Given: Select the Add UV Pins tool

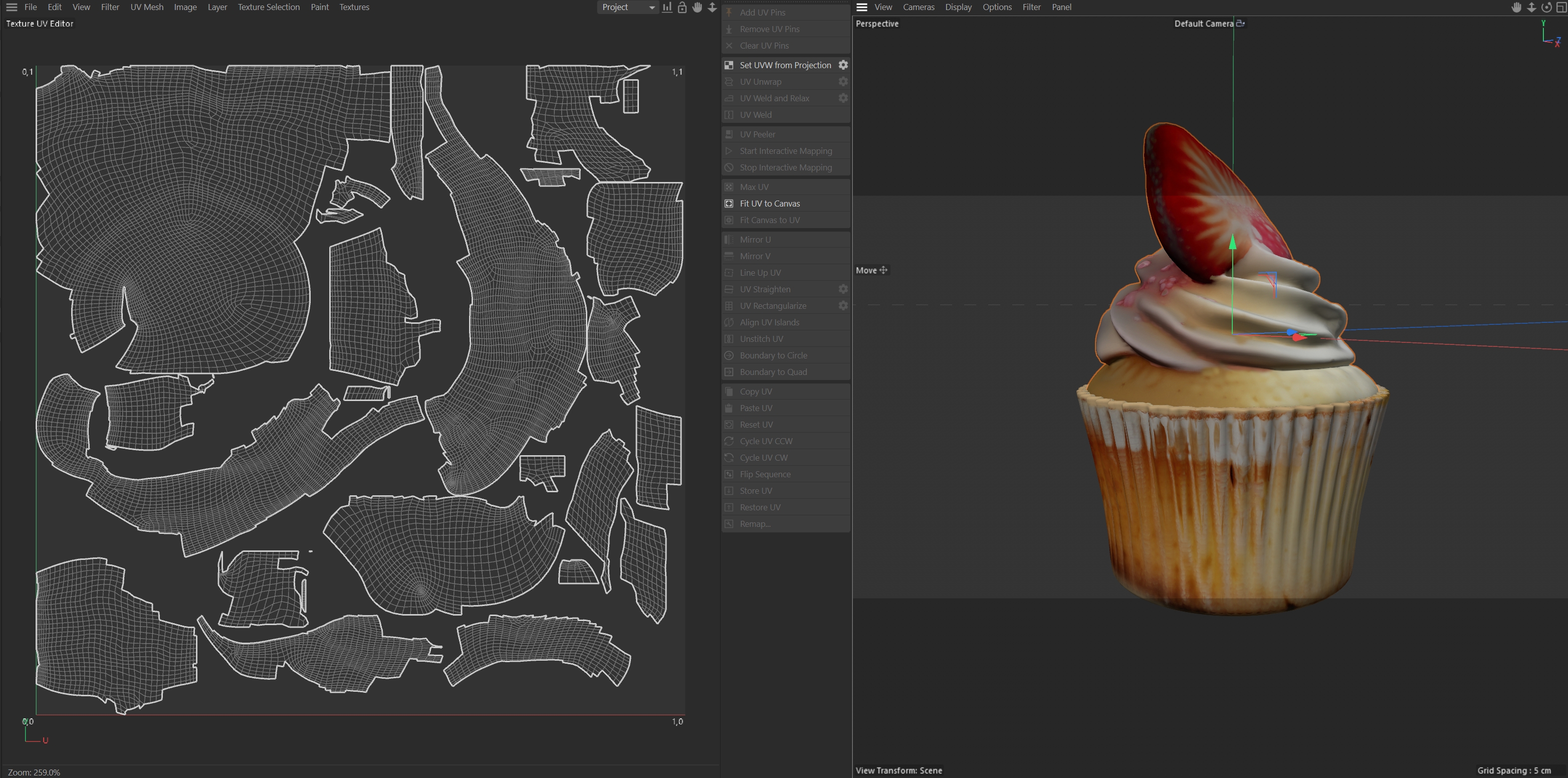Looking at the screenshot, I should pos(763,12).
